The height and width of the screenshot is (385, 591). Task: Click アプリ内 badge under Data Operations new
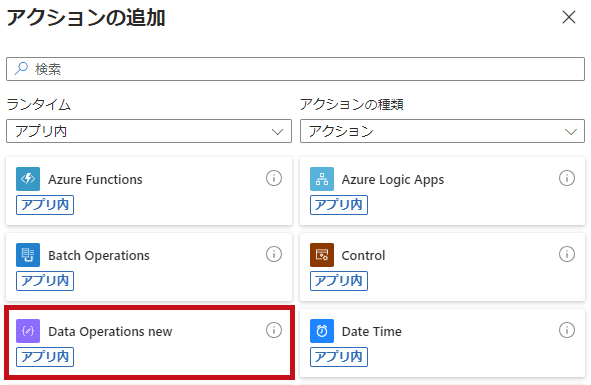pos(45,357)
